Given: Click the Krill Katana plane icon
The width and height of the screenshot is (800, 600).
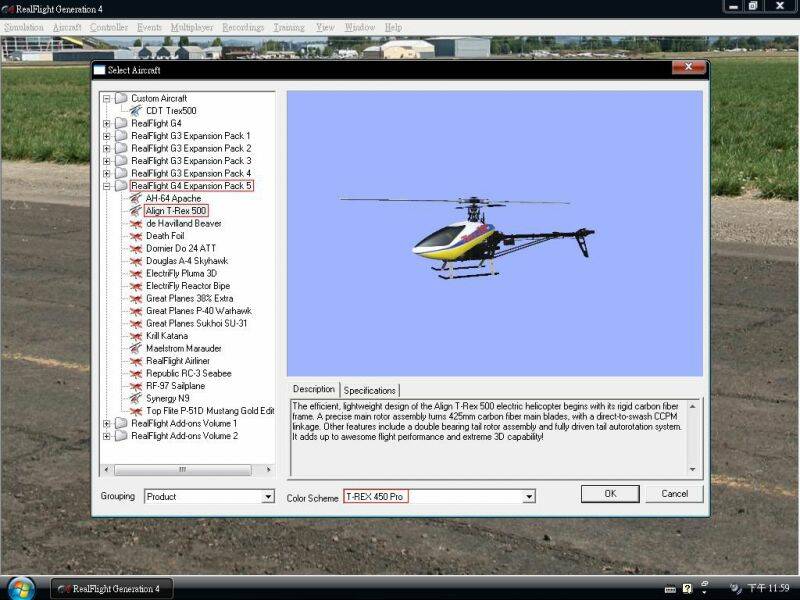Looking at the screenshot, I should 136,336.
